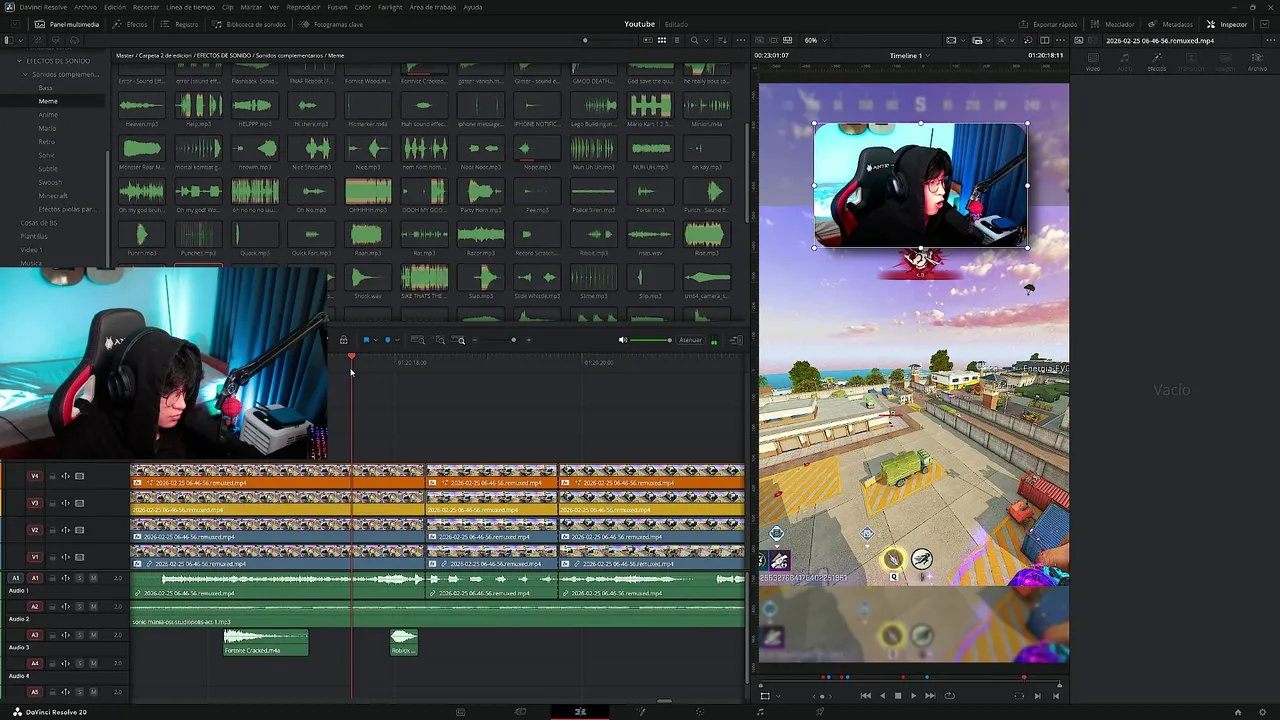
Task: Toggle loop playback in viewer
Action: pos(949,696)
